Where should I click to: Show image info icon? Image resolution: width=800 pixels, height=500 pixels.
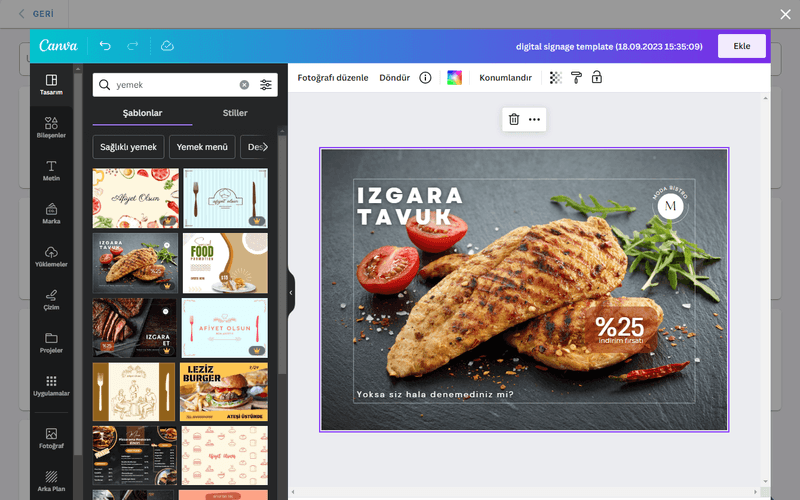(x=425, y=78)
